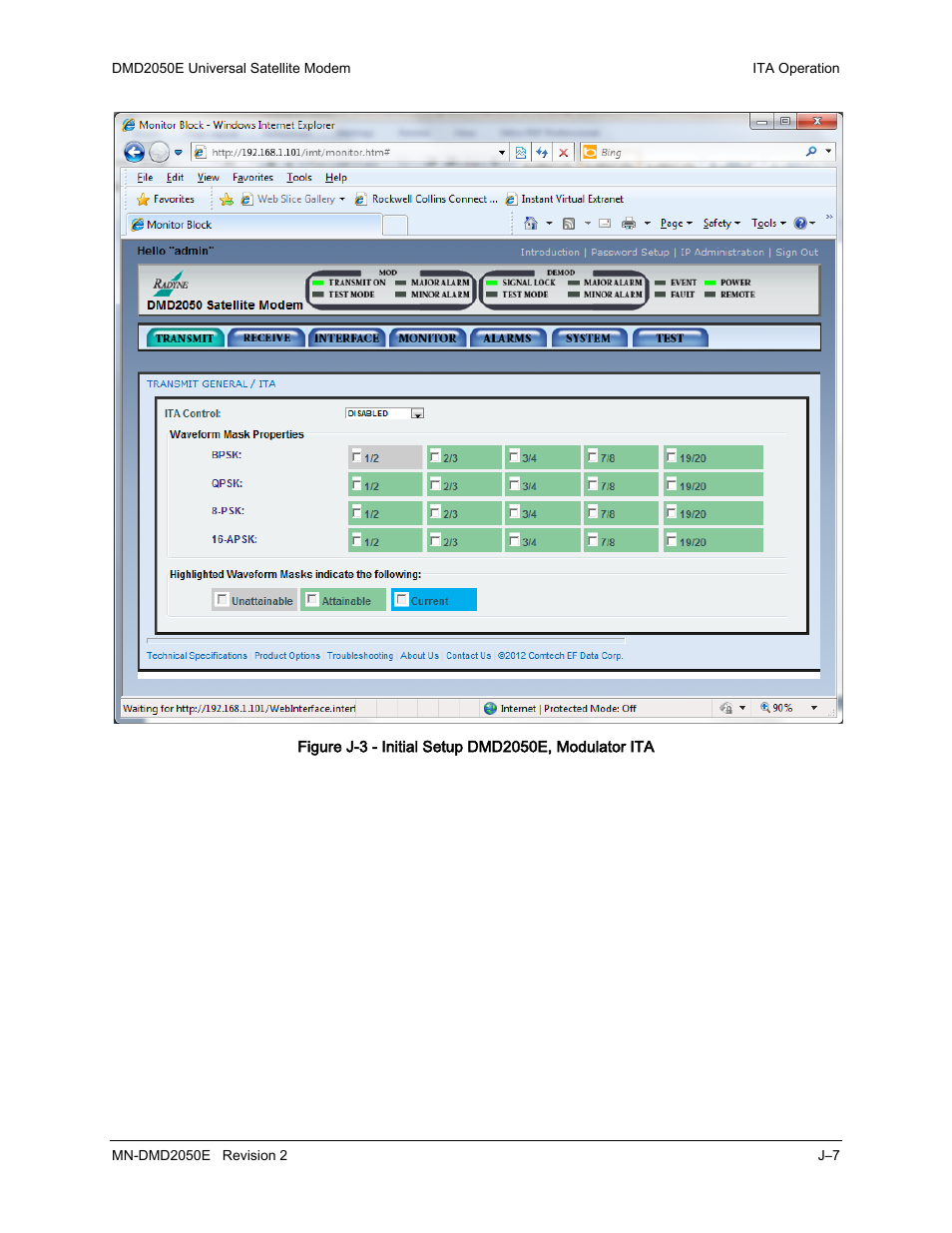Viewport: 952px width, 1233px height.
Task: Switch to the SYSTEM tab
Action: click(589, 338)
